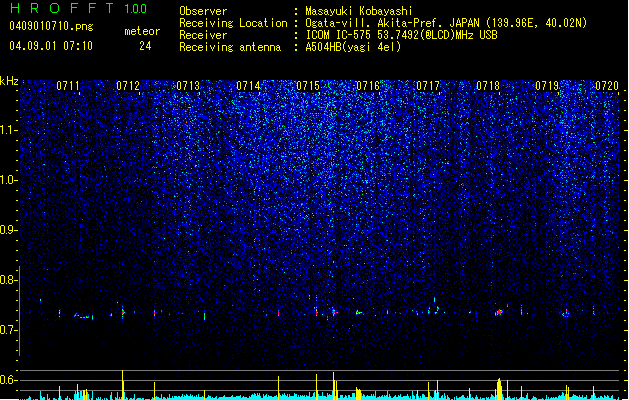Viewport: 629px width, 400px height.
Task: Click the bright meteor echo near 0718
Action: [x=499, y=312]
